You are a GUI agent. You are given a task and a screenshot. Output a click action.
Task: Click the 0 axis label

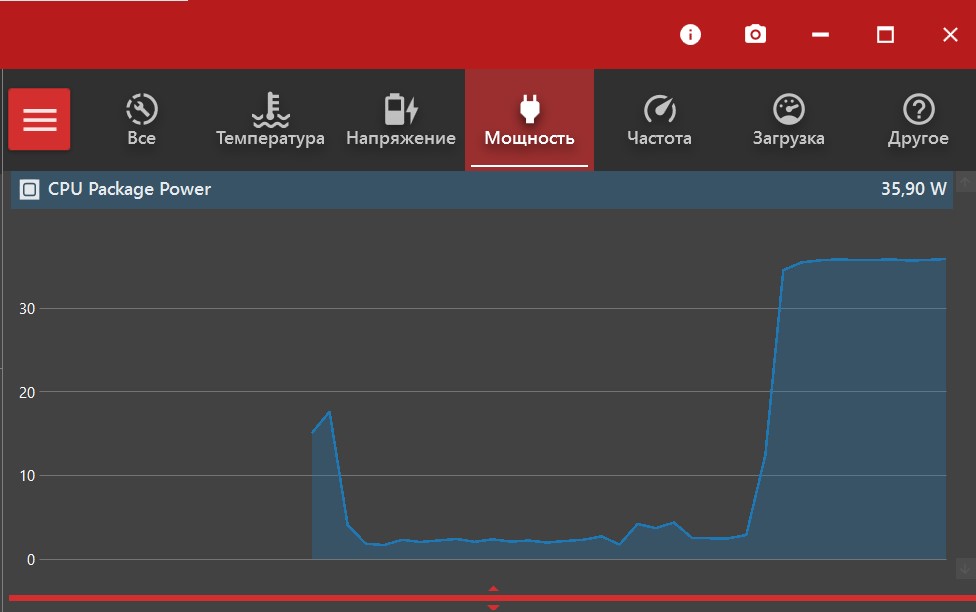(30, 560)
